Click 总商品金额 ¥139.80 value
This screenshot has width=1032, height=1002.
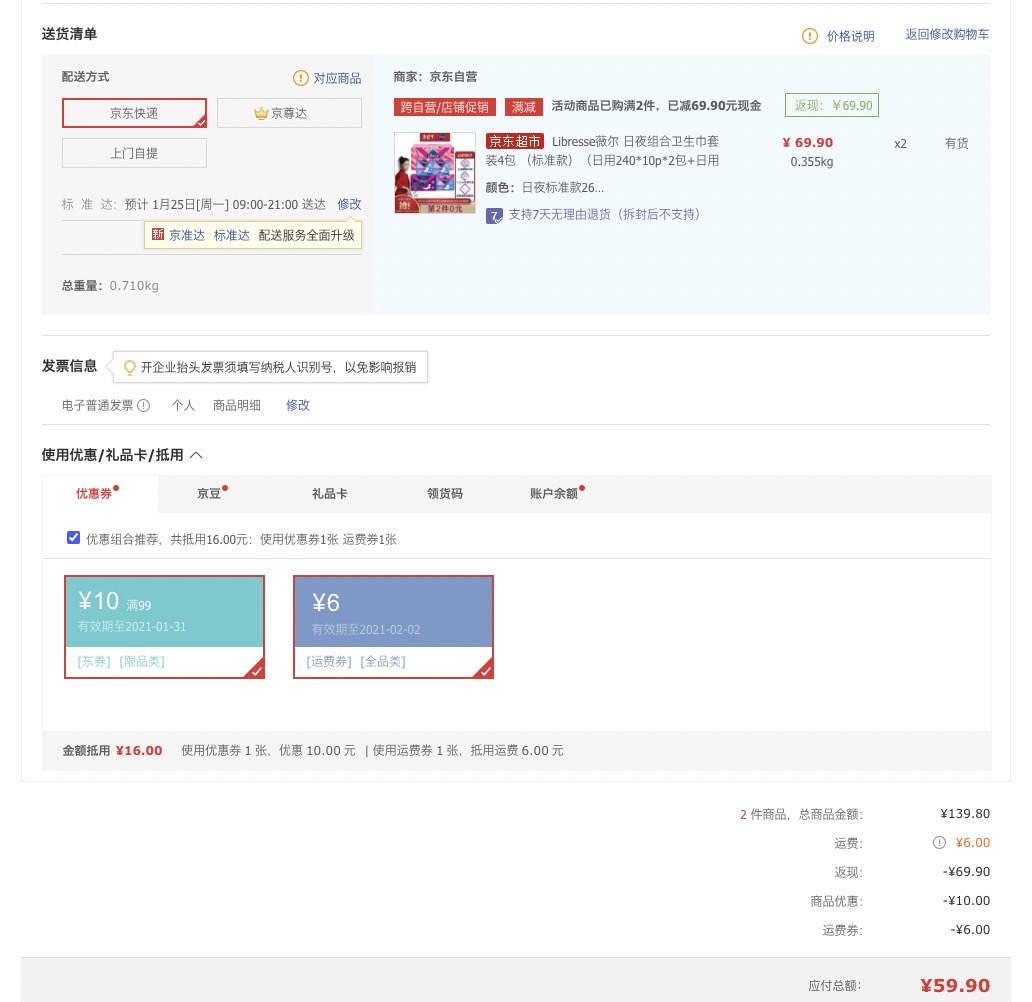965,814
